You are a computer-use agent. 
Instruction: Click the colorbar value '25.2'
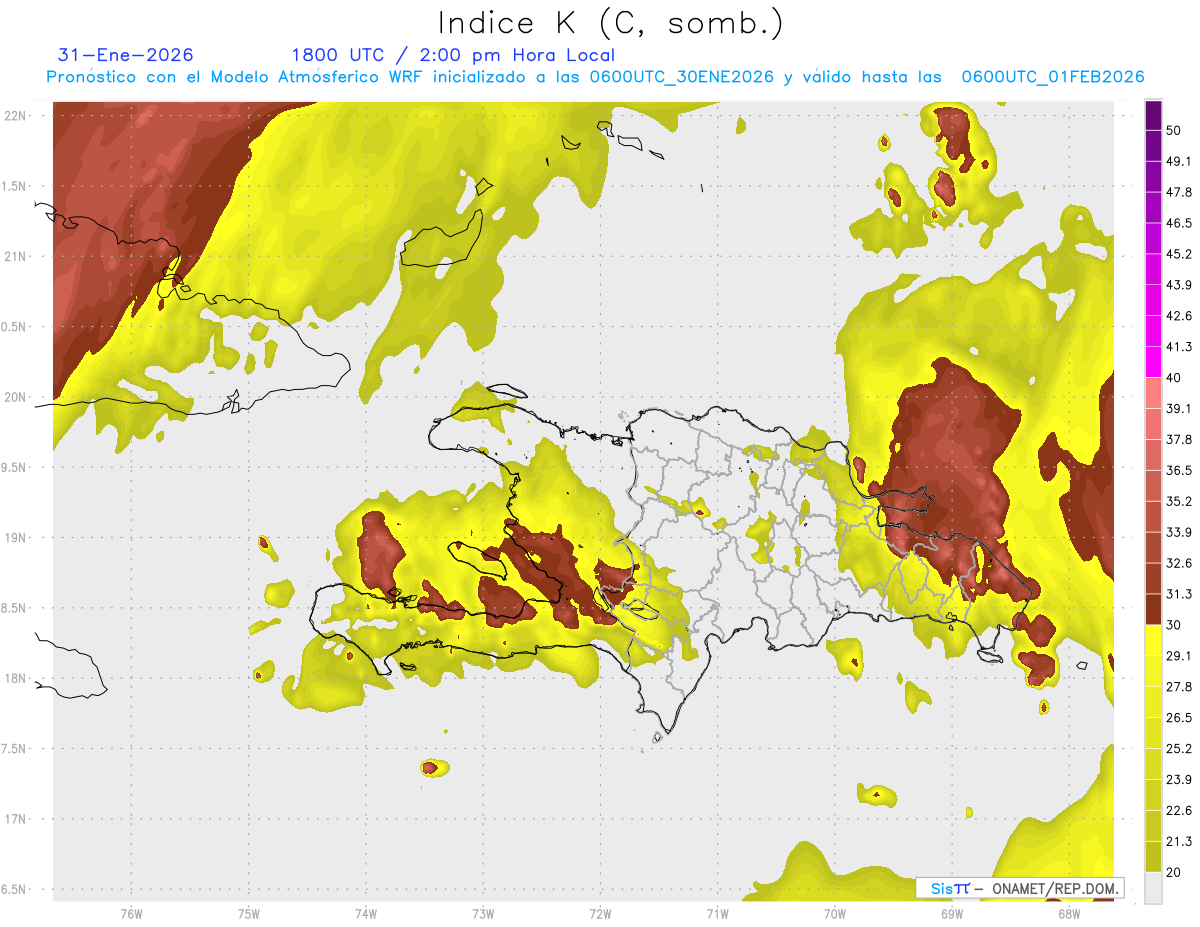click(x=1178, y=749)
